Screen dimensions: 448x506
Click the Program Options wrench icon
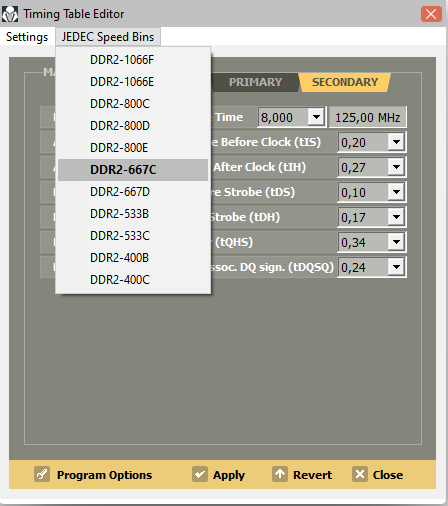point(42,474)
